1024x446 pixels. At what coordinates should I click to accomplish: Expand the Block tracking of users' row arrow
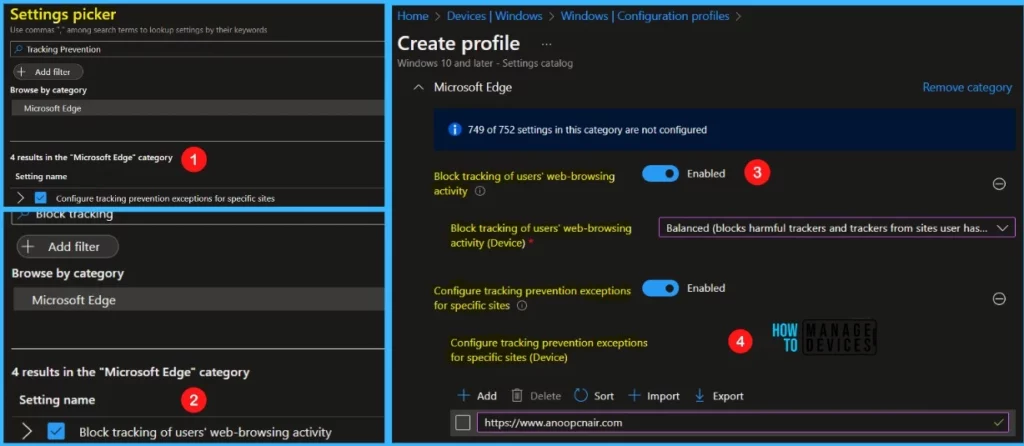(27, 432)
